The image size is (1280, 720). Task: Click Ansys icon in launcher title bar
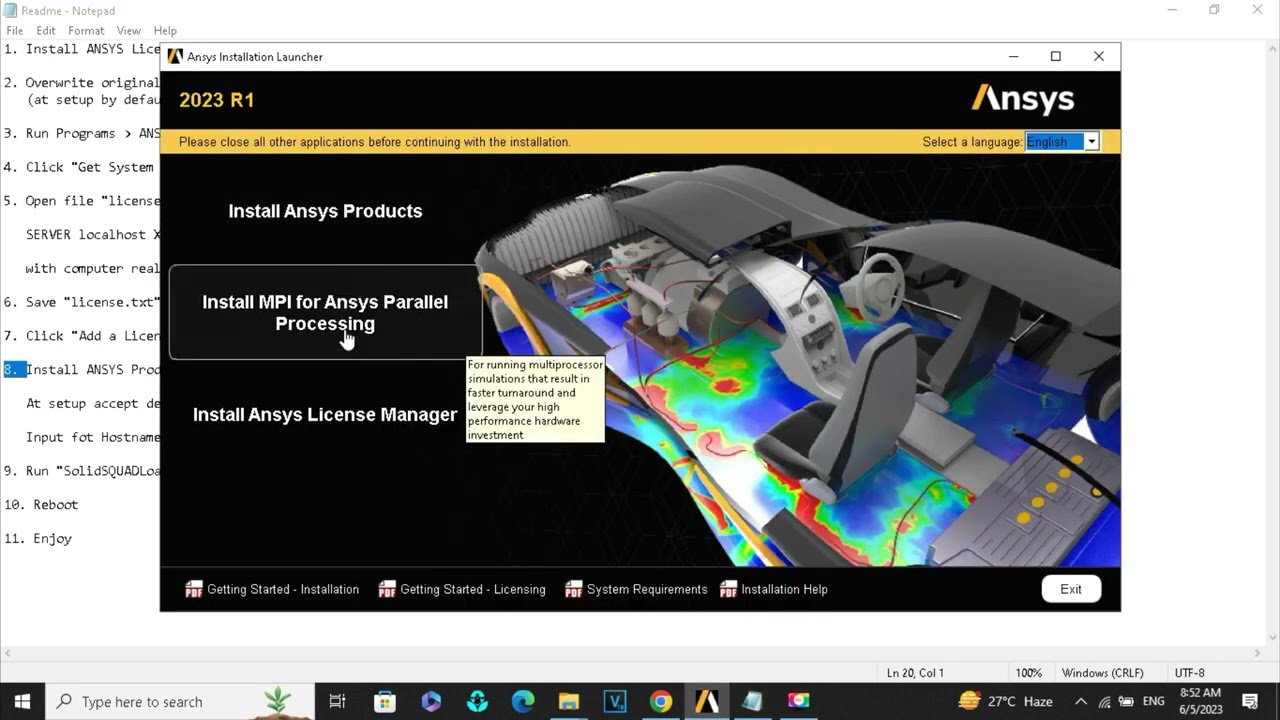point(175,57)
